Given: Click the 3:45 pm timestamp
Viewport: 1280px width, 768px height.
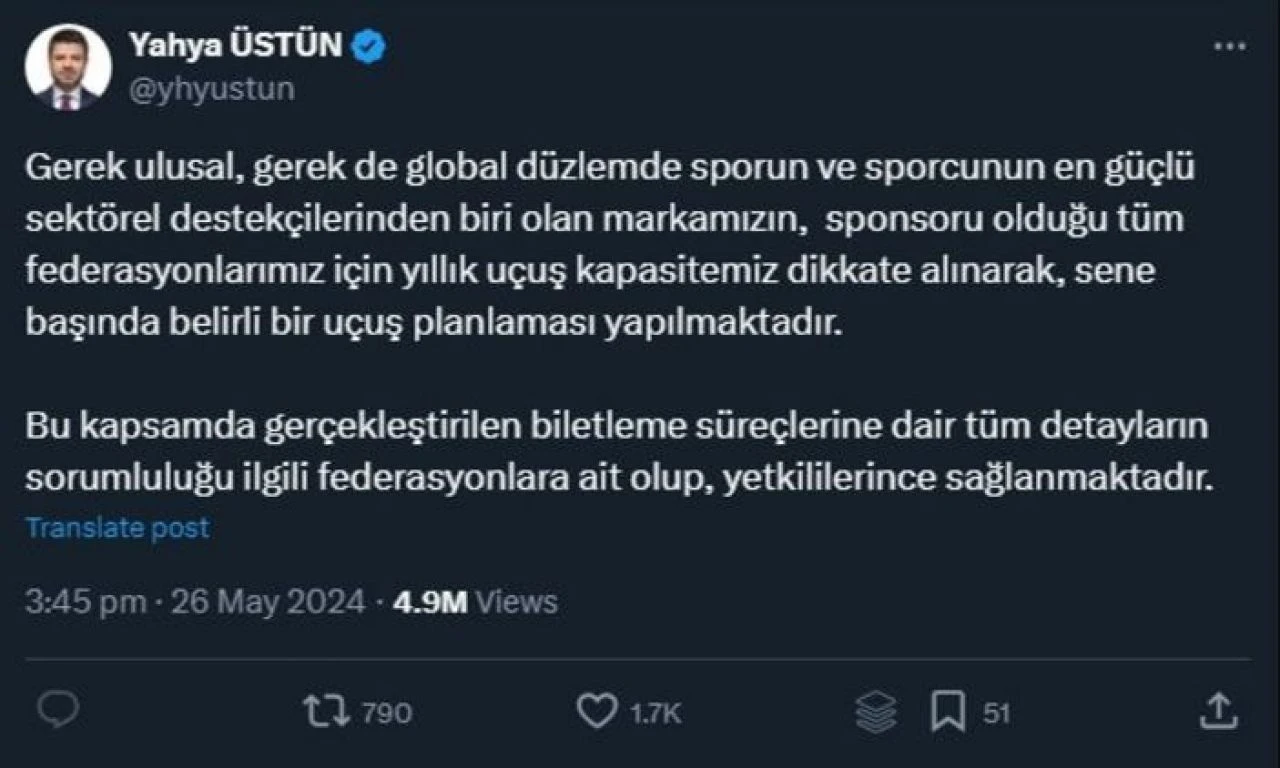Looking at the screenshot, I should pyautogui.click(x=87, y=602).
